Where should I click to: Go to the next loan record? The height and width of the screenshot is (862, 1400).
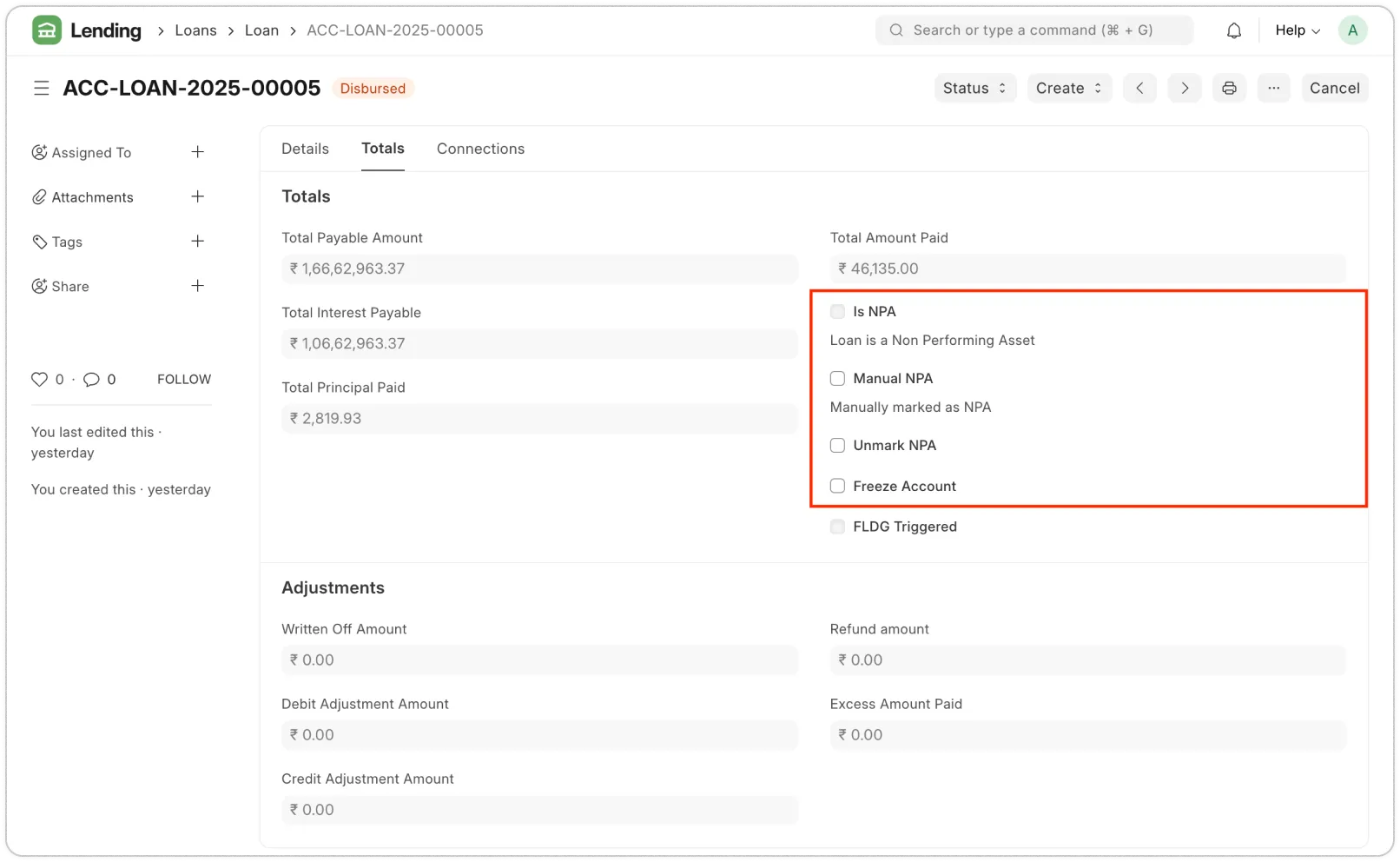point(1184,89)
